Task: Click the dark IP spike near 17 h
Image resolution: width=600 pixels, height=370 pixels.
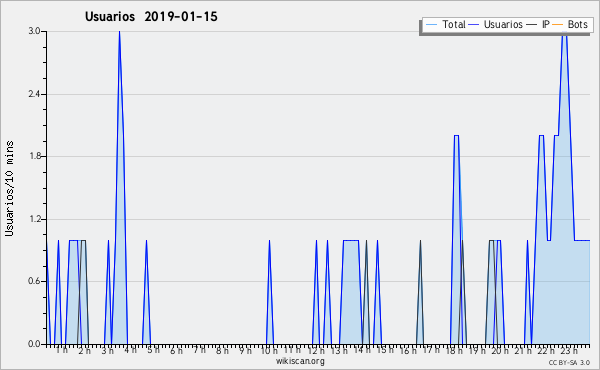Action: 420,292
